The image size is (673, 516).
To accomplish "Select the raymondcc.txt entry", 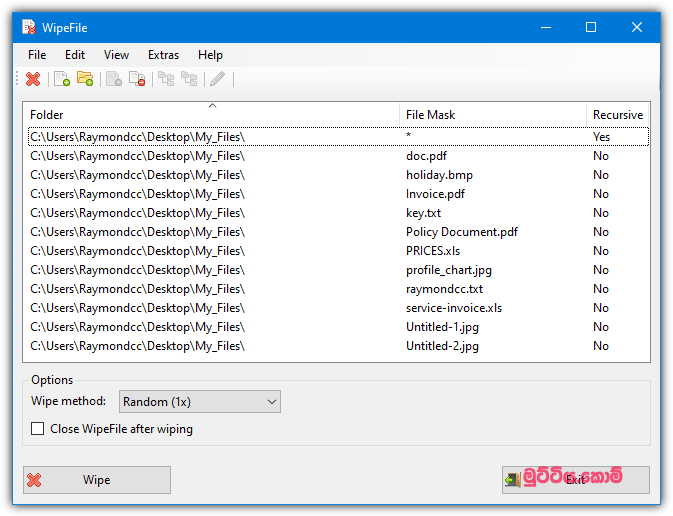I will point(444,289).
